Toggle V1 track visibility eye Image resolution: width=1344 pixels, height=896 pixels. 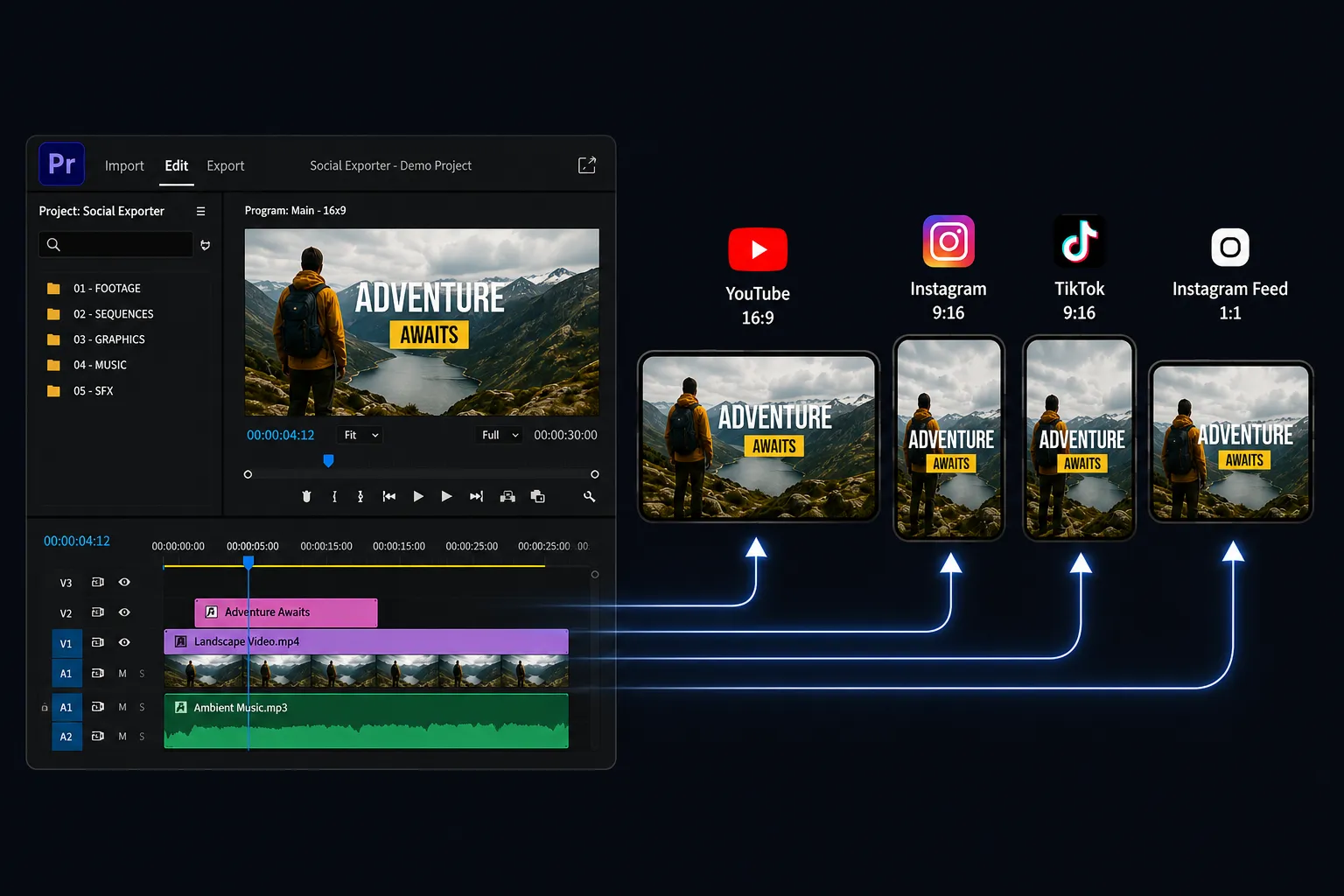(x=124, y=642)
